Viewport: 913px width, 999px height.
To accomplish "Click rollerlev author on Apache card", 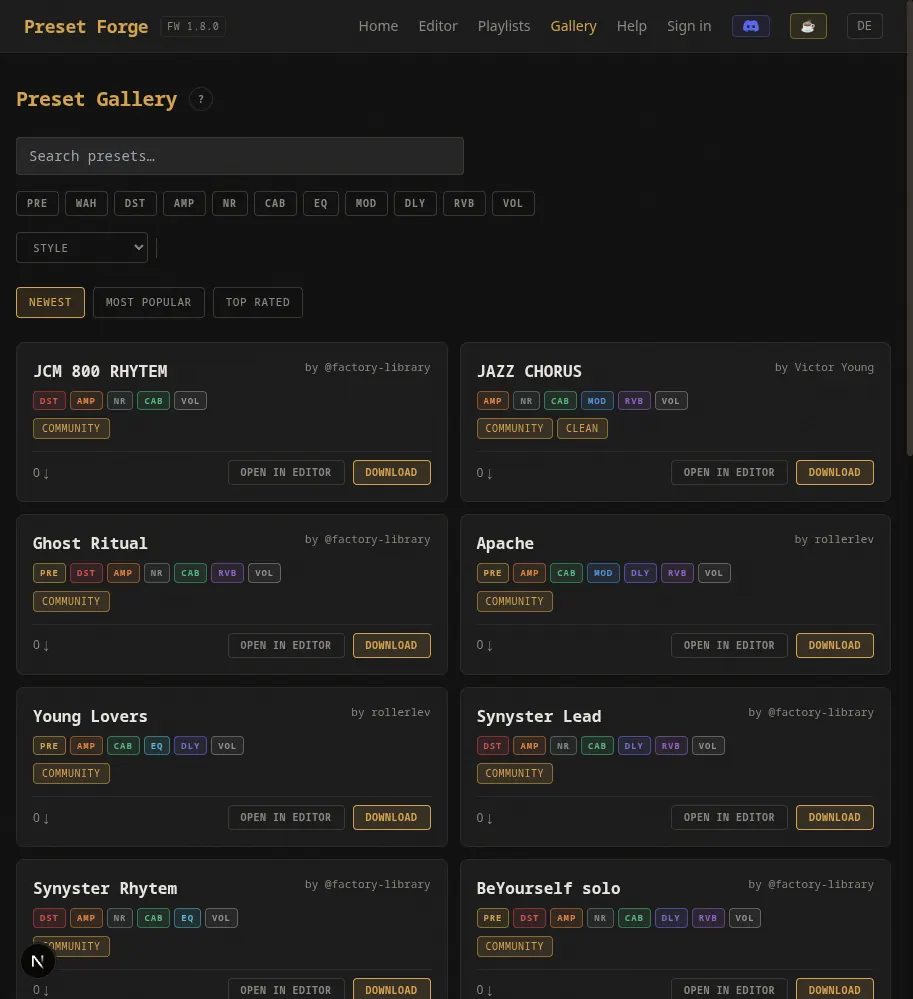I will (x=844, y=540).
